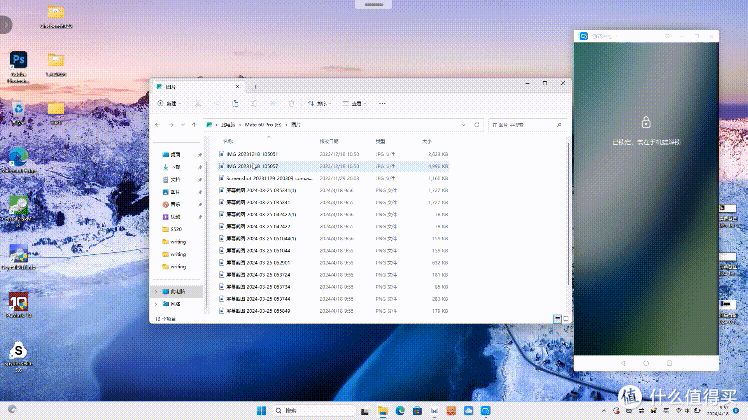748x420 pixels.
Task: Click the Size column header
Action: (x=426, y=142)
